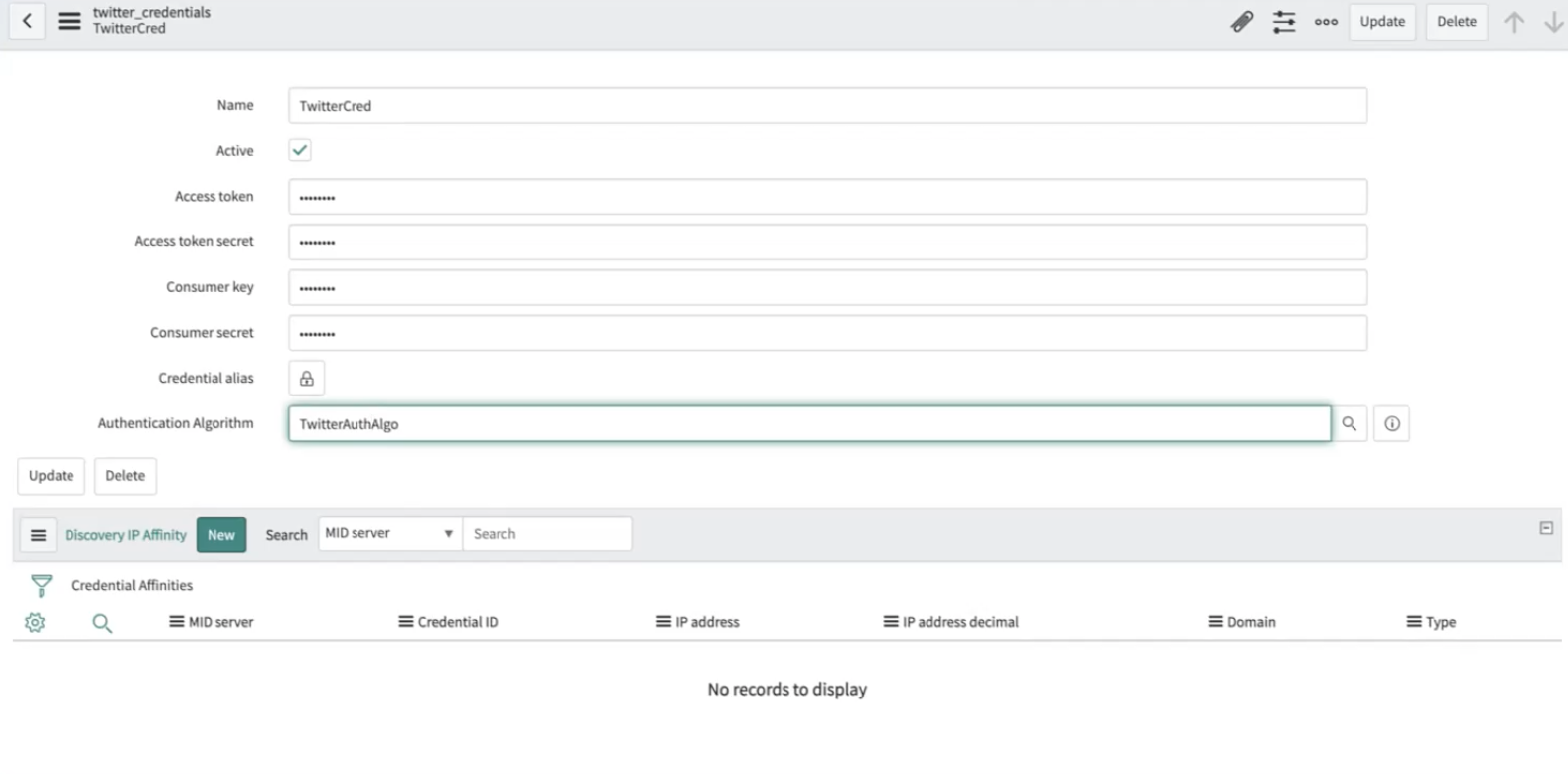Unlock the Credential alias lock icon
1568x774 pixels.
point(307,379)
